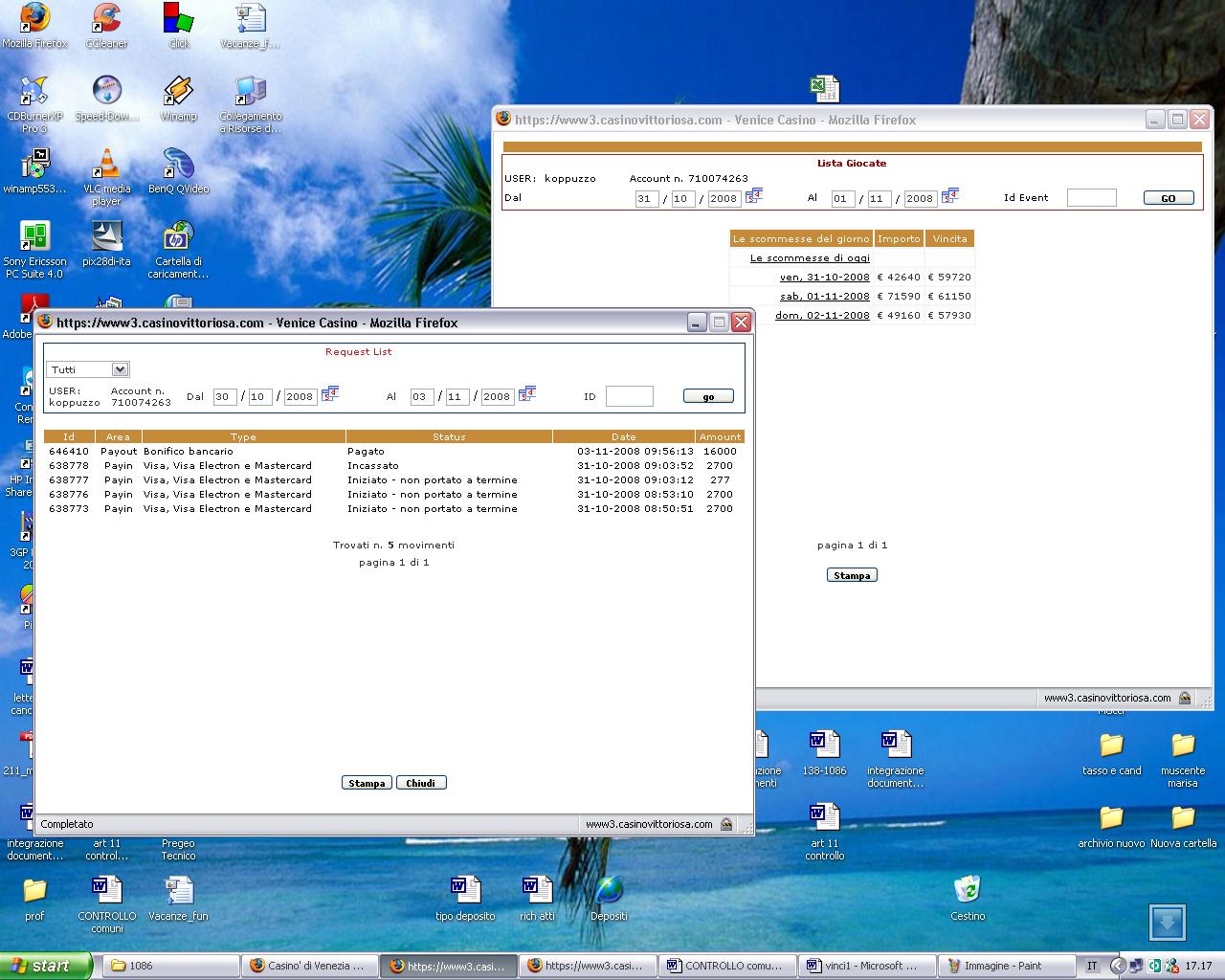This screenshot has height=980, width=1225.
Task: Open Sony Ericsson PC Suite icon
Action: tap(34, 250)
